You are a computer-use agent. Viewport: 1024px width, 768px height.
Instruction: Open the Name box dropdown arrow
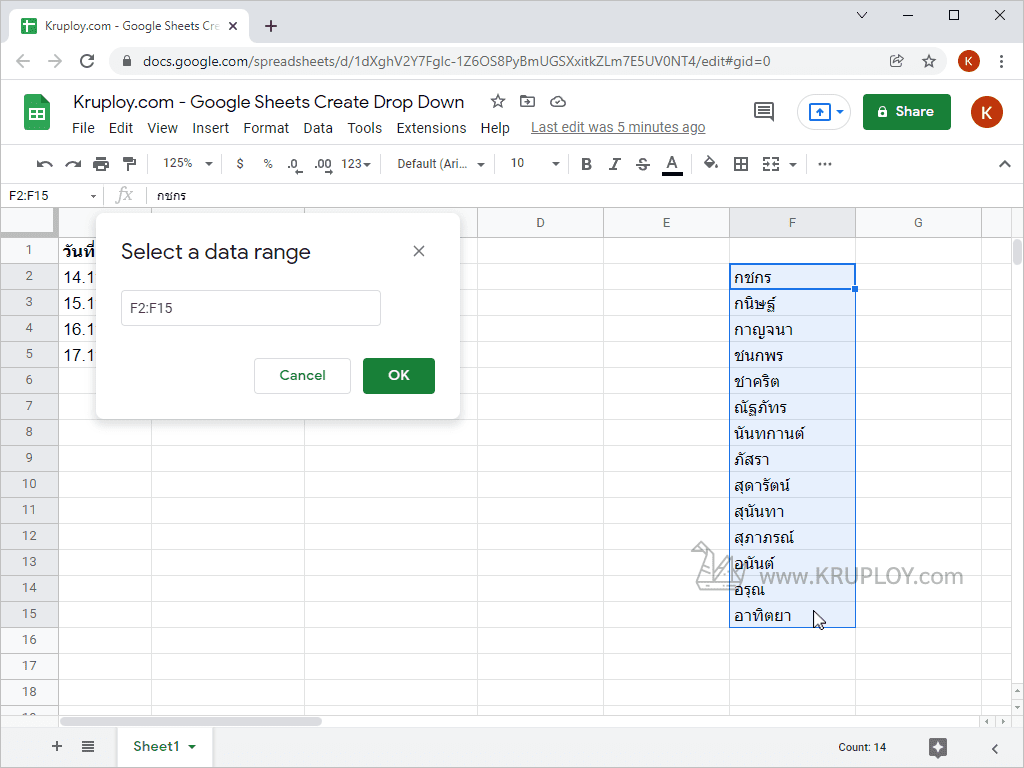[93, 196]
